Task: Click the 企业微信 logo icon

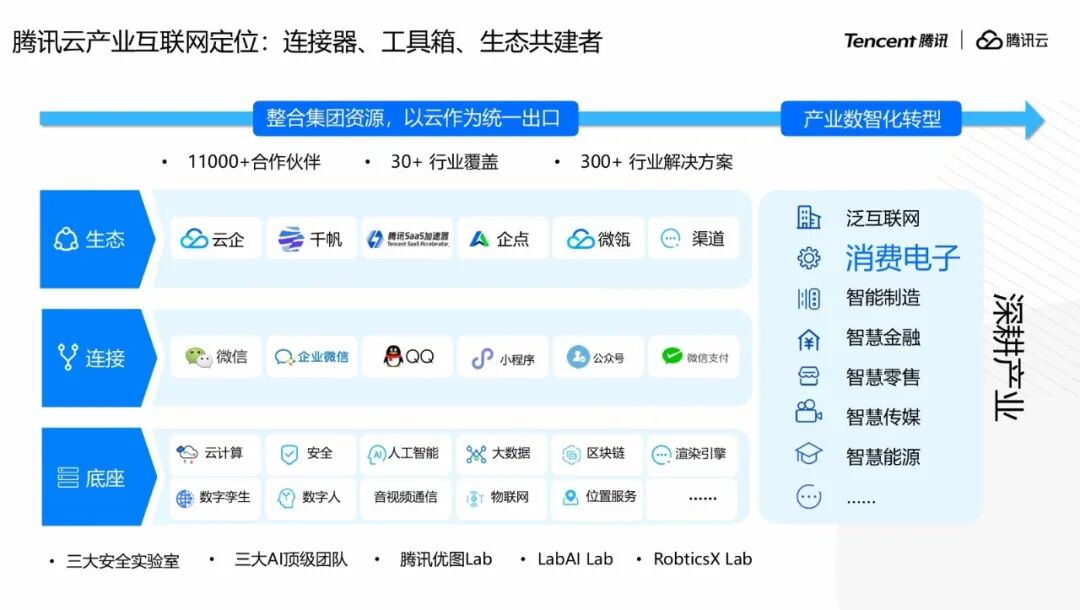Action: [284, 357]
